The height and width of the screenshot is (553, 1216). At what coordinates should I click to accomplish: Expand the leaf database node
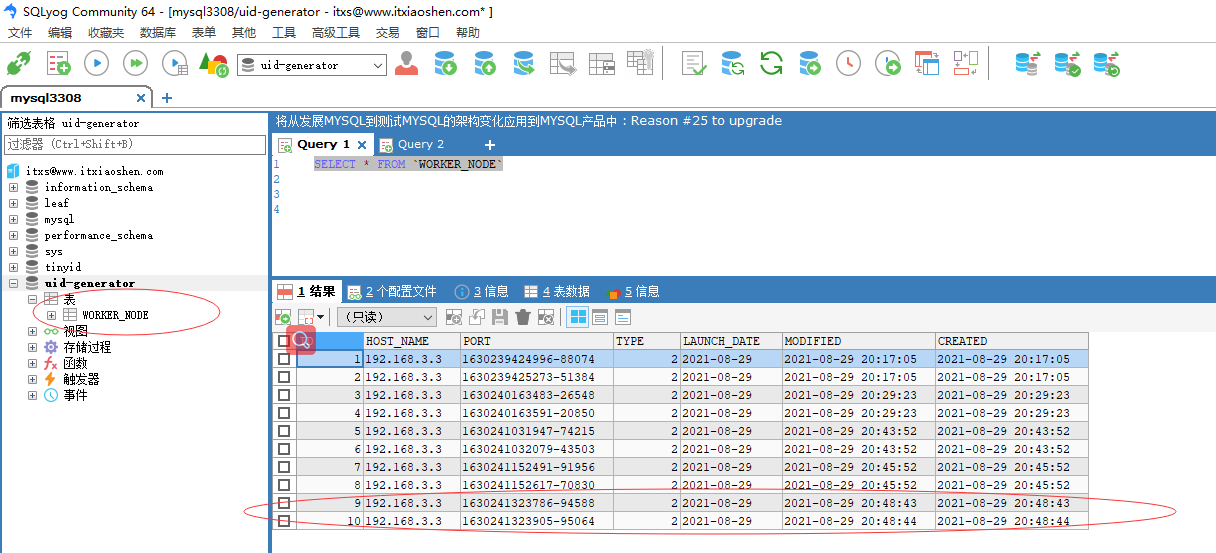14,203
